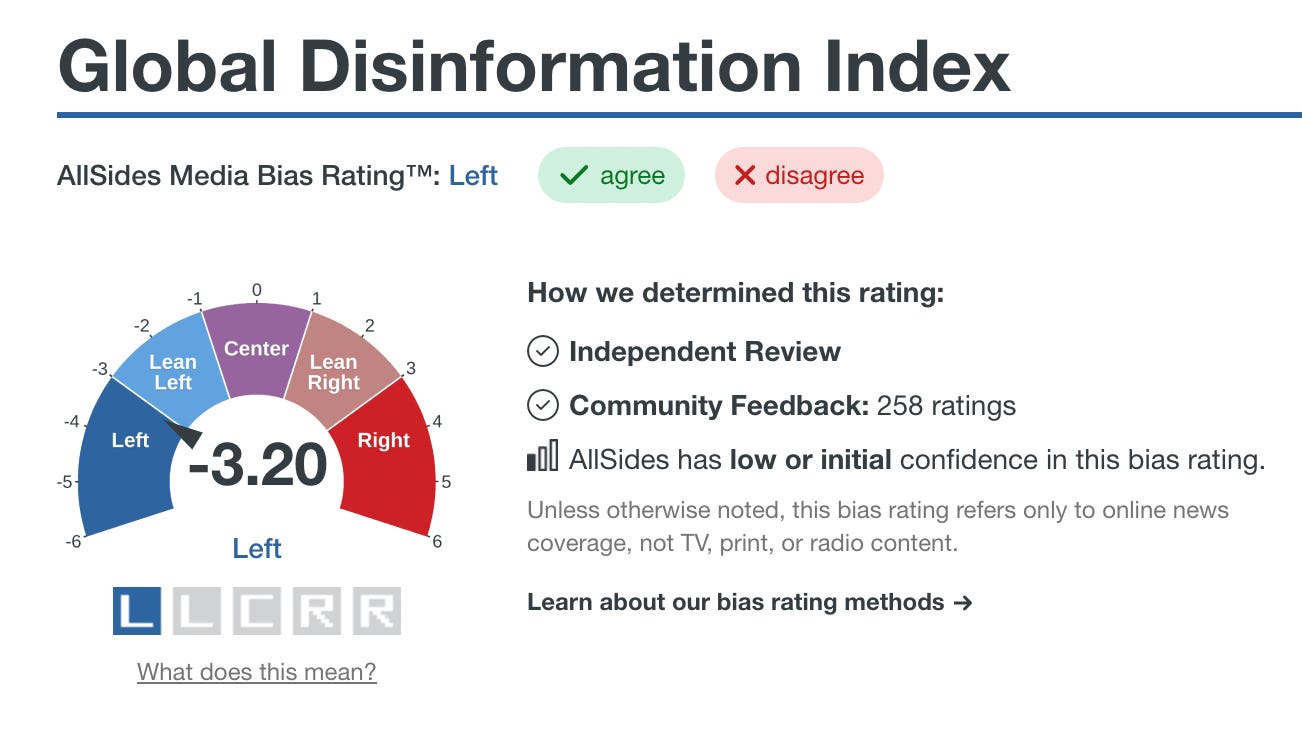Open the What does this mean link
The width and height of the screenshot is (1302, 734).
[257, 671]
